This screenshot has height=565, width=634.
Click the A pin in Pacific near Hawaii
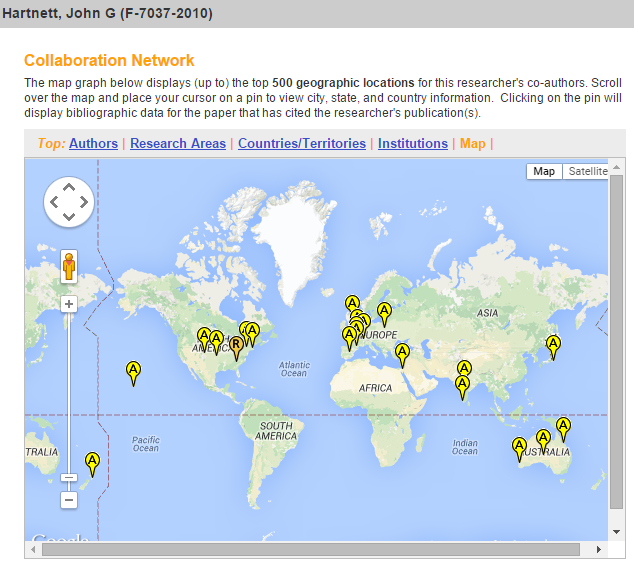(133, 372)
